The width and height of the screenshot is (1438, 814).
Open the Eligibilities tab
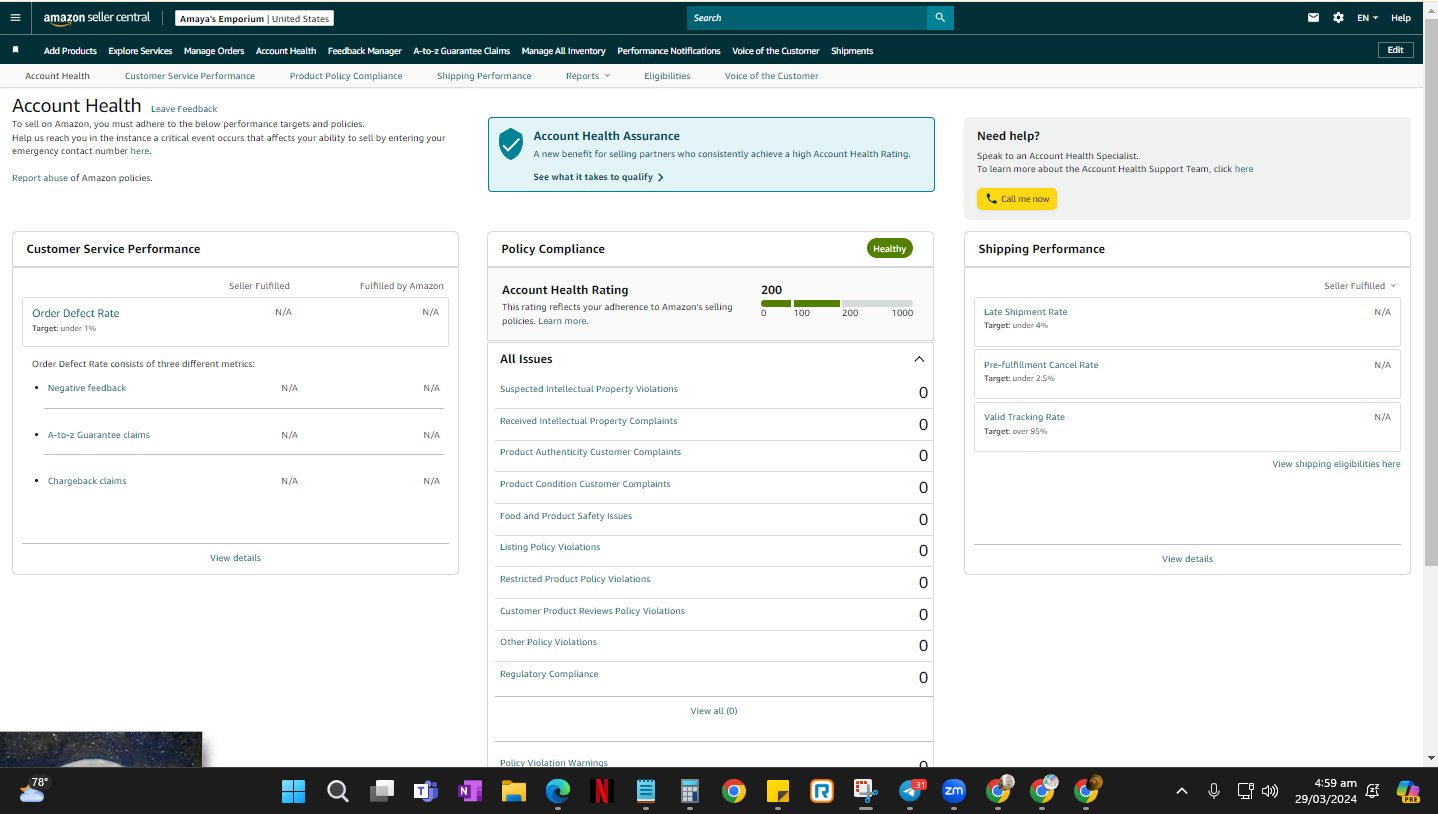[x=667, y=76]
